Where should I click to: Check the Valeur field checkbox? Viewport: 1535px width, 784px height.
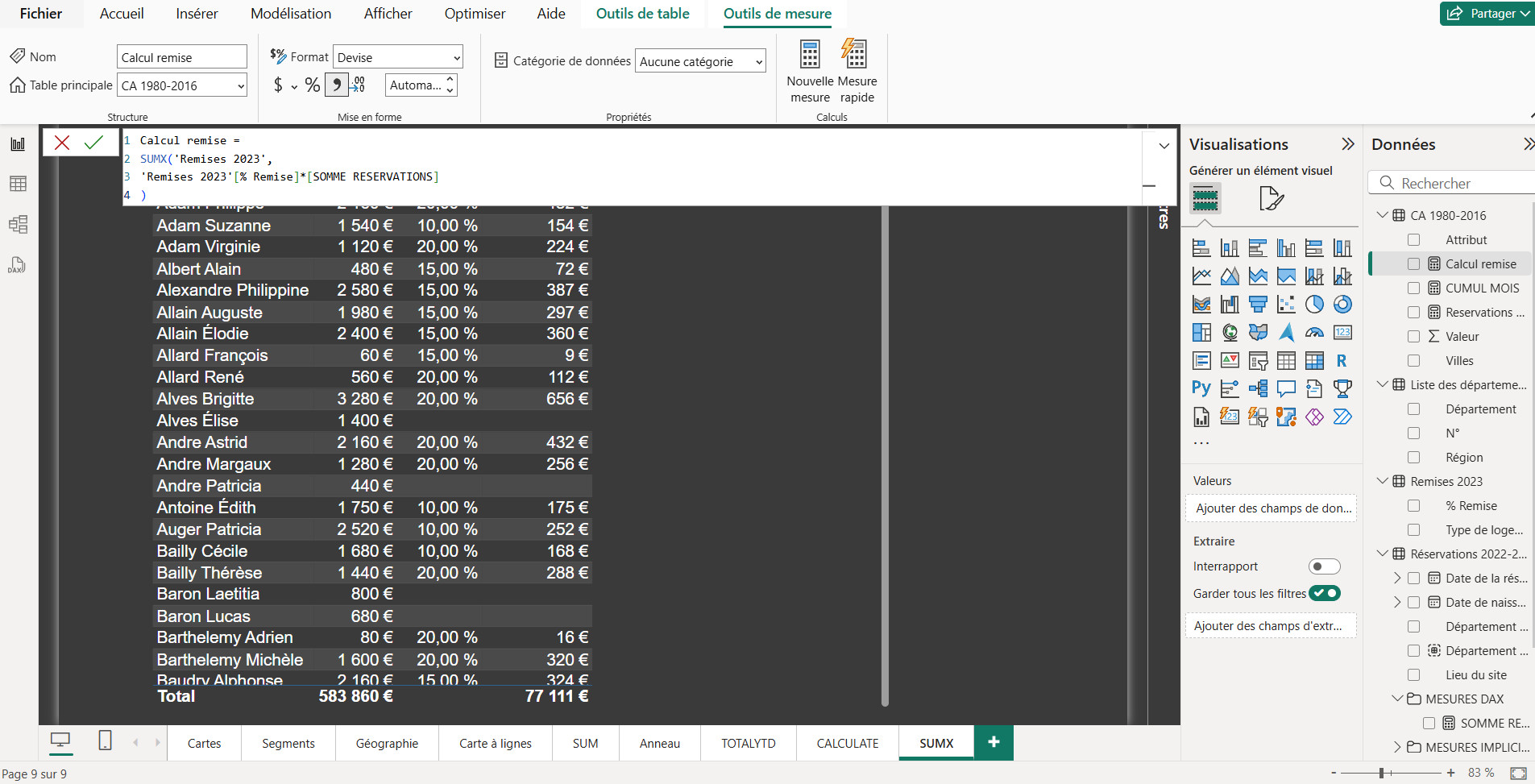1413,336
